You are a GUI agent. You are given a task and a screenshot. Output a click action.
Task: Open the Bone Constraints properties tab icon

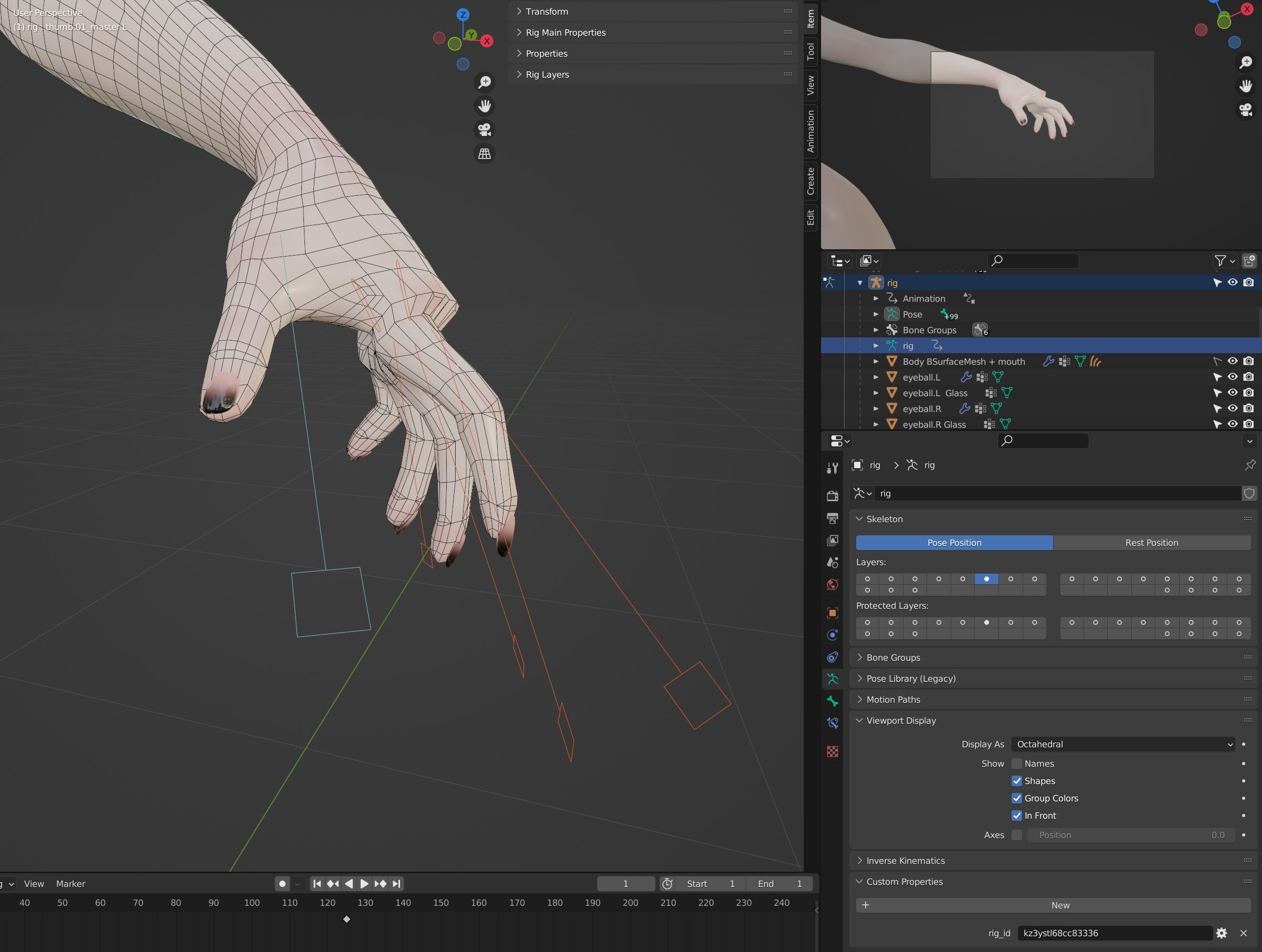[833, 723]
